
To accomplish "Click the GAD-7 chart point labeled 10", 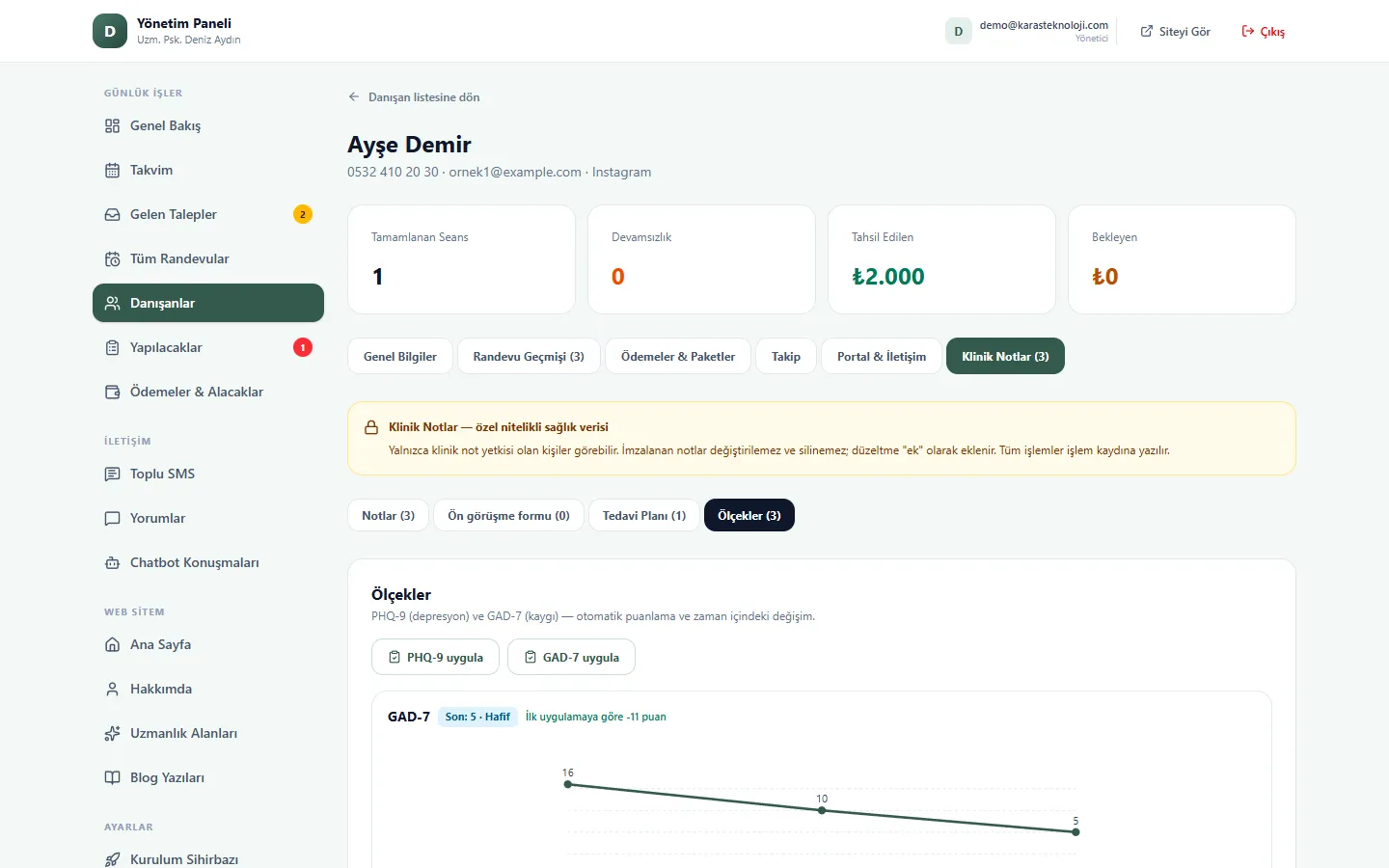I will coord(822,810).
